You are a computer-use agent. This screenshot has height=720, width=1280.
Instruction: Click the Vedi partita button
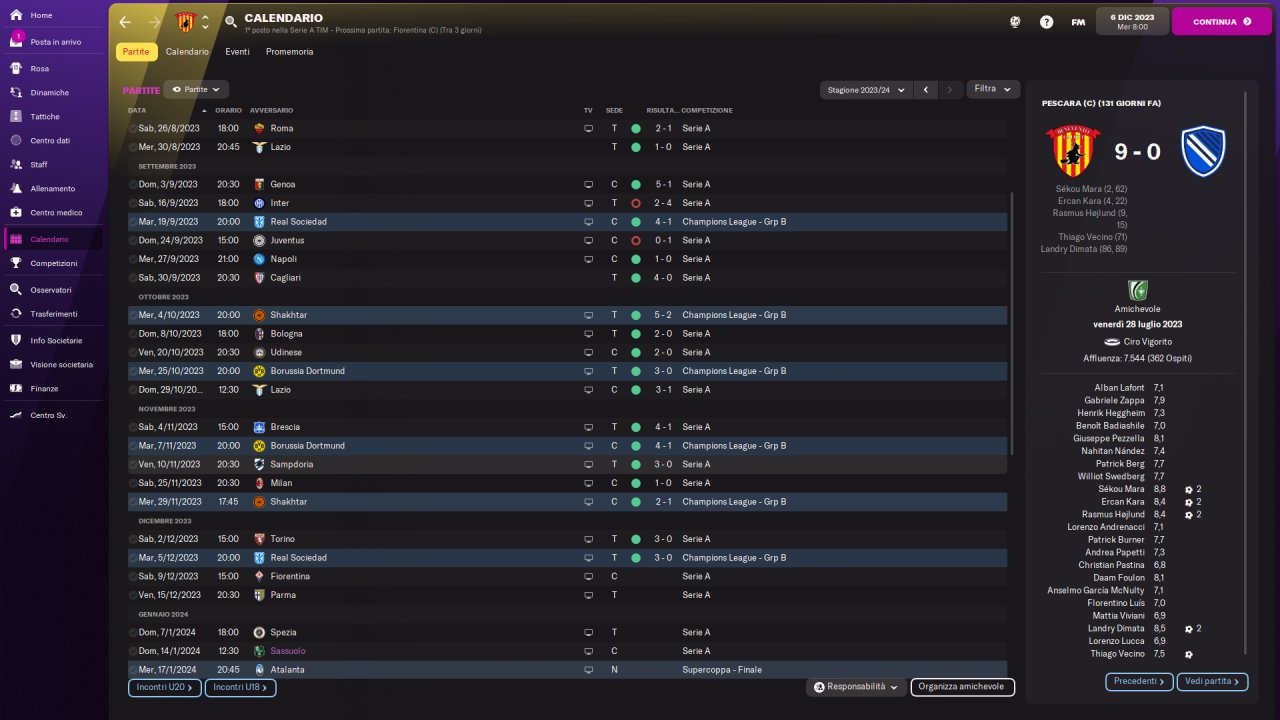[1212, 682]
